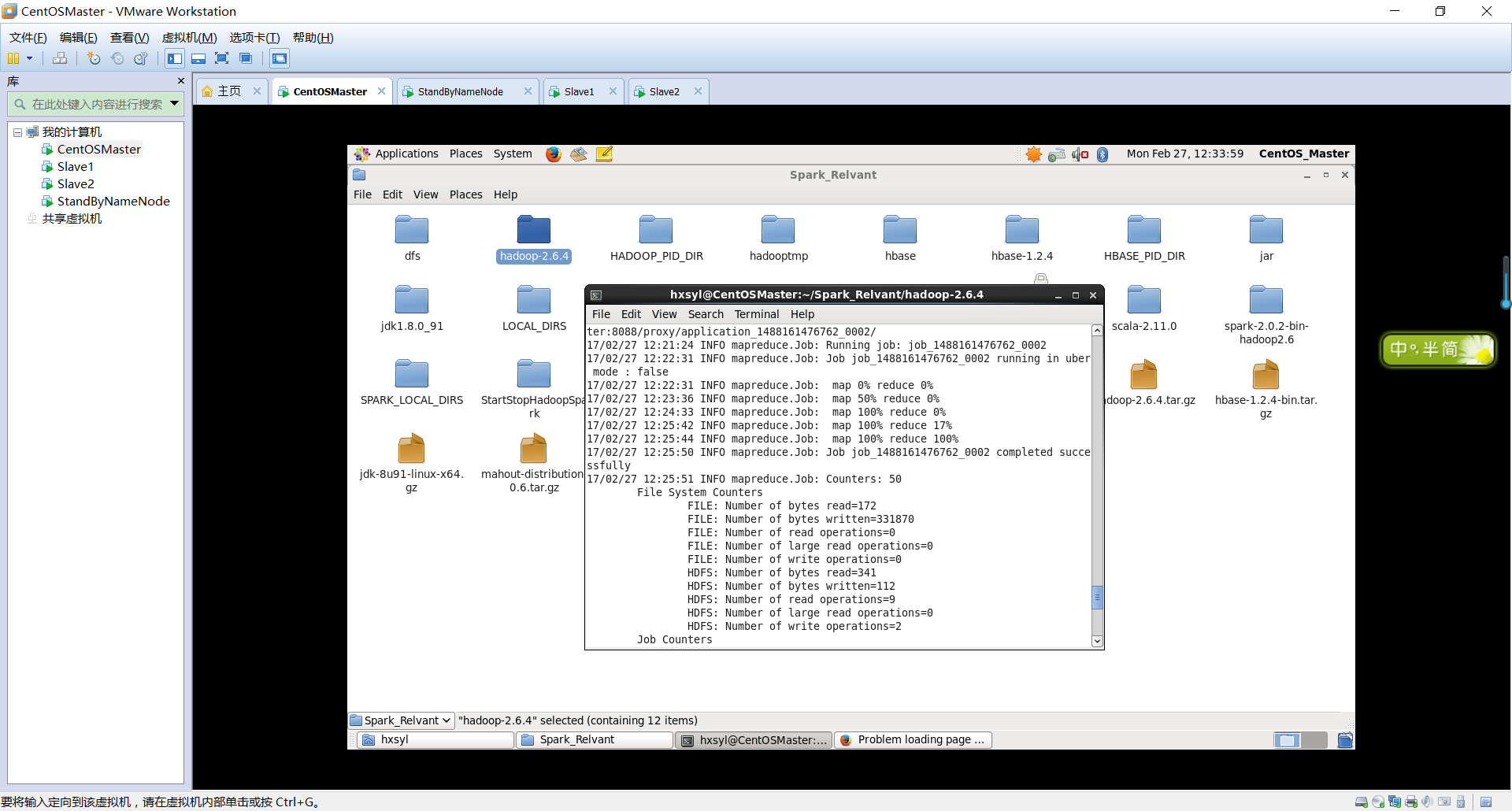1512x811 pixels.
Task: Open the file manager's Places menu
Action: coord(465,194)
